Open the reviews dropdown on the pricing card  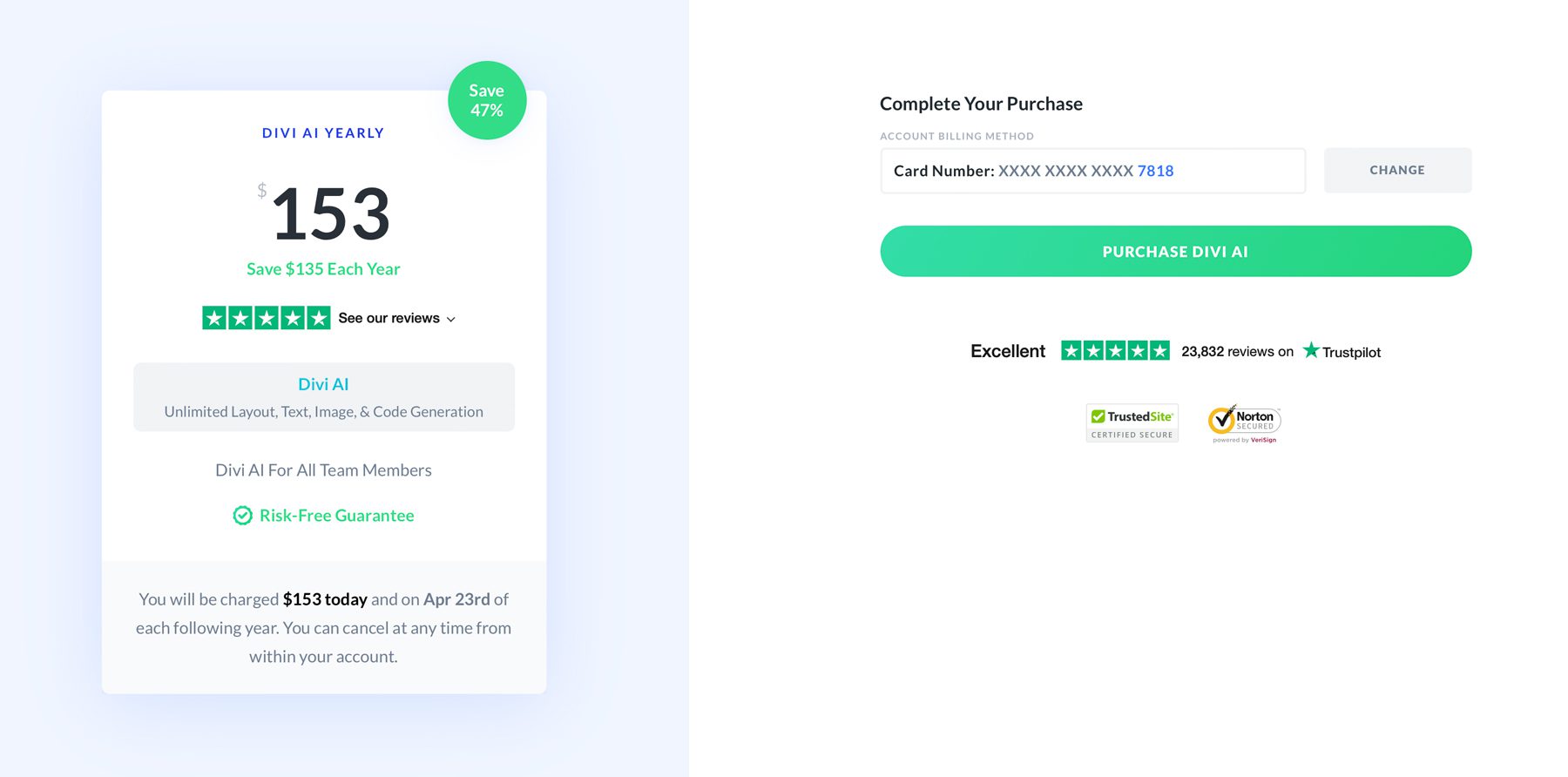pyautogui.click(x=389, y=318)
